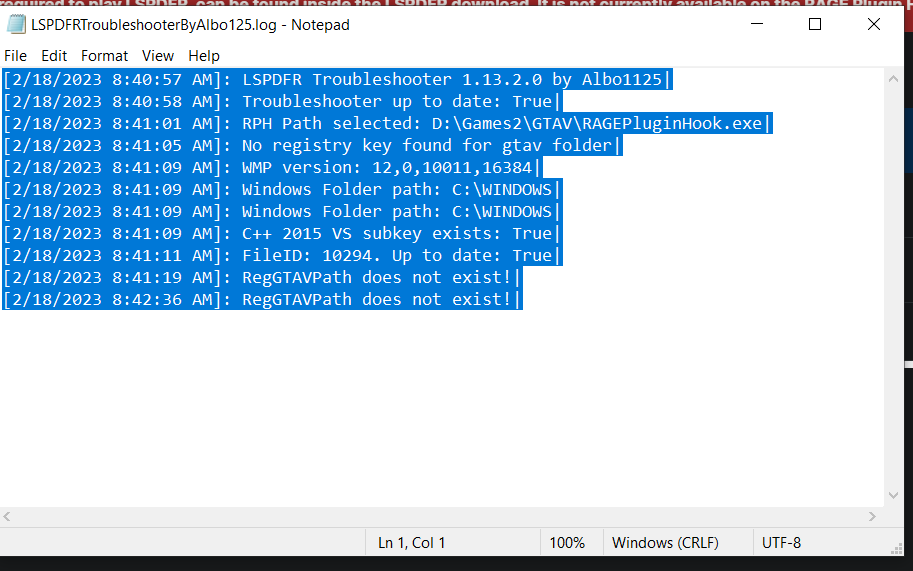
Task: Click the vertical scrollbar down arrow
Action: click(x=893, y=495)
